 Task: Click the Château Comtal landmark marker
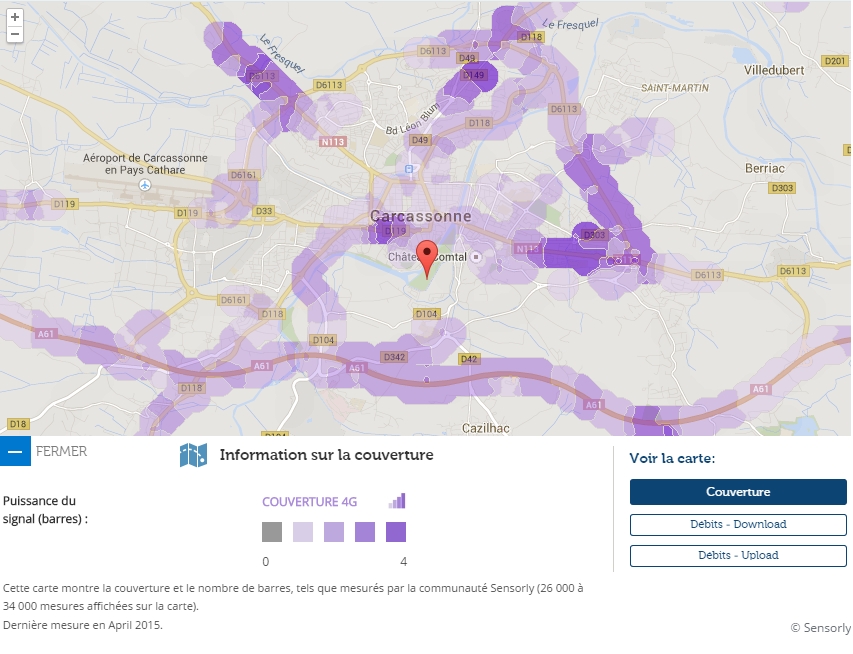[476, 256]
